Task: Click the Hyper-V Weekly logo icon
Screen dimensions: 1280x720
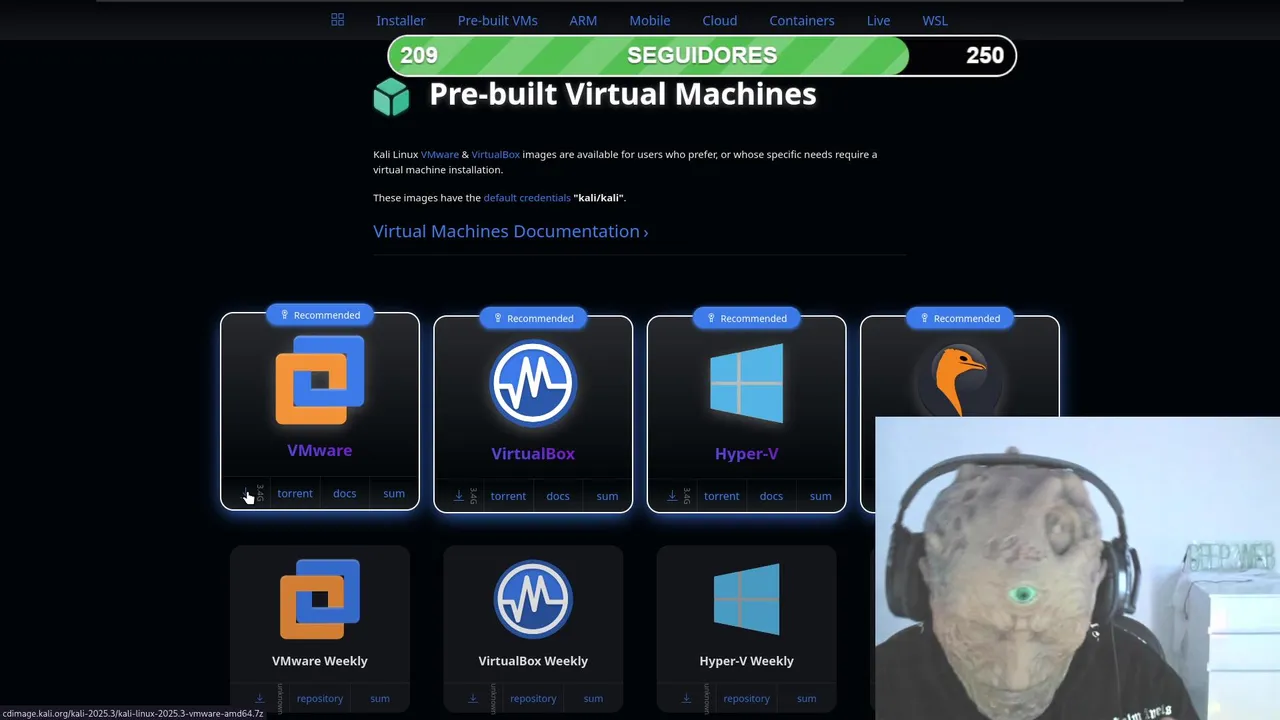Action: tap(747, 599)
